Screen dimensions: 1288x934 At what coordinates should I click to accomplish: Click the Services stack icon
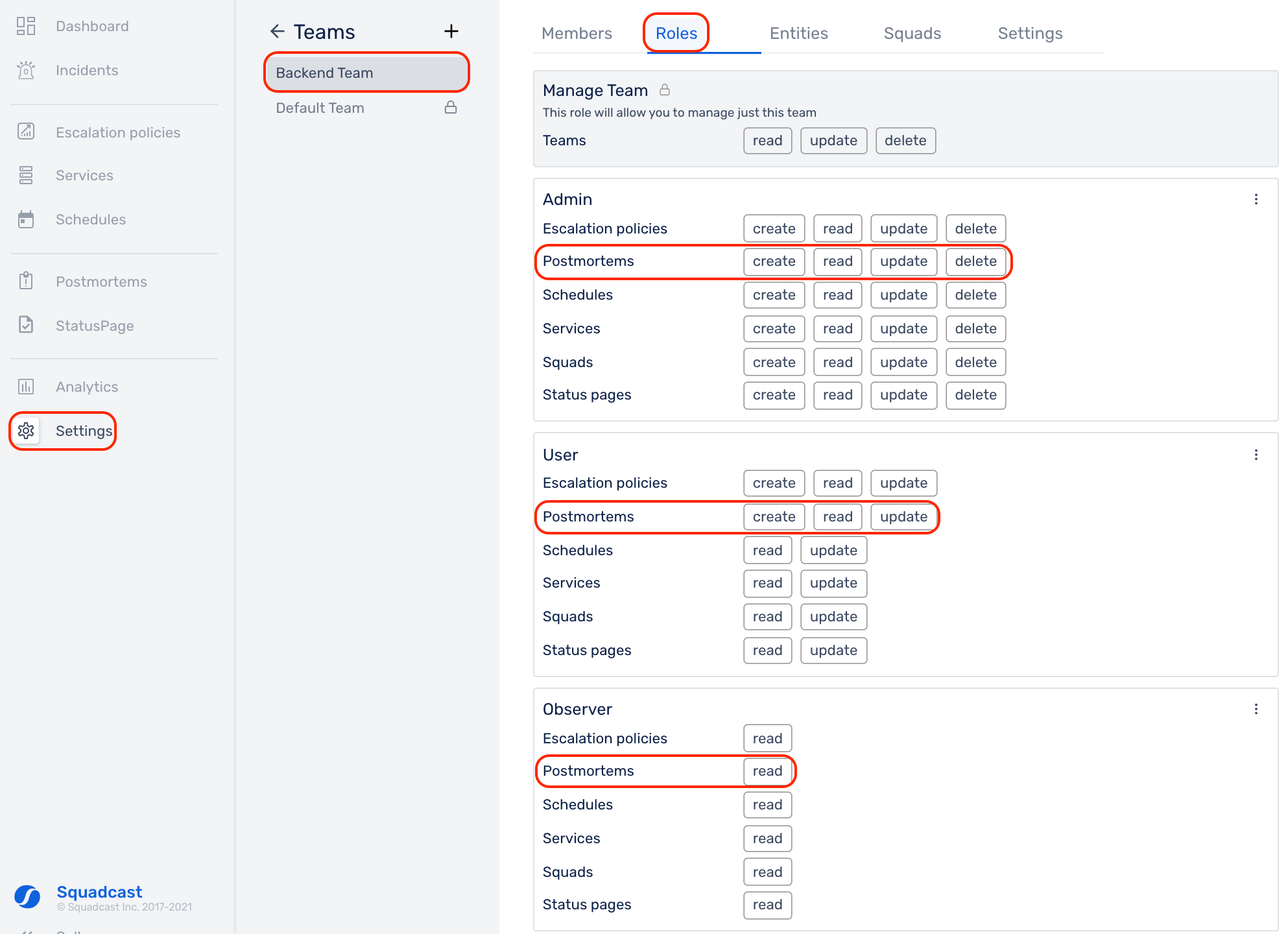(x=26, y=175)
